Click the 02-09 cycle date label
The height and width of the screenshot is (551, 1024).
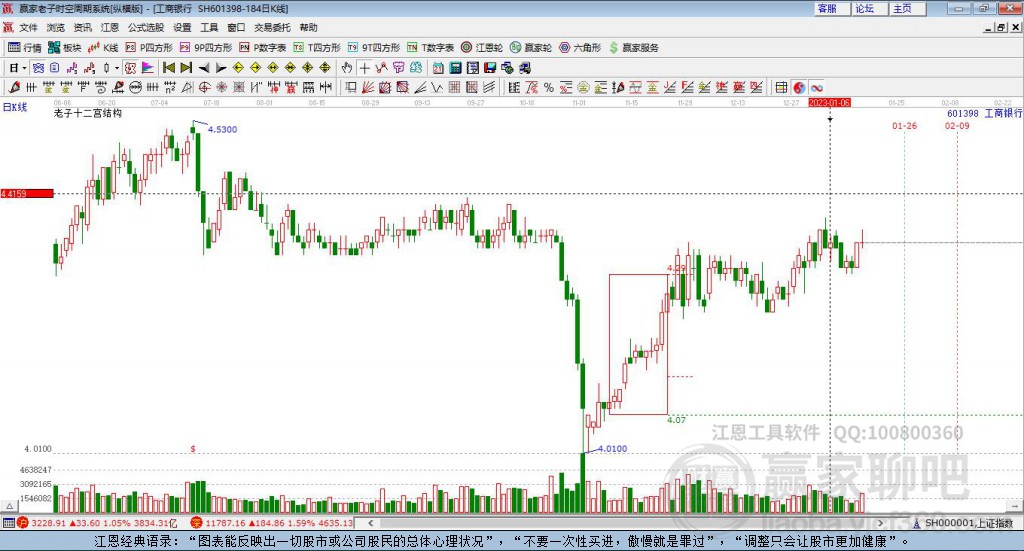tap(957, 125)
